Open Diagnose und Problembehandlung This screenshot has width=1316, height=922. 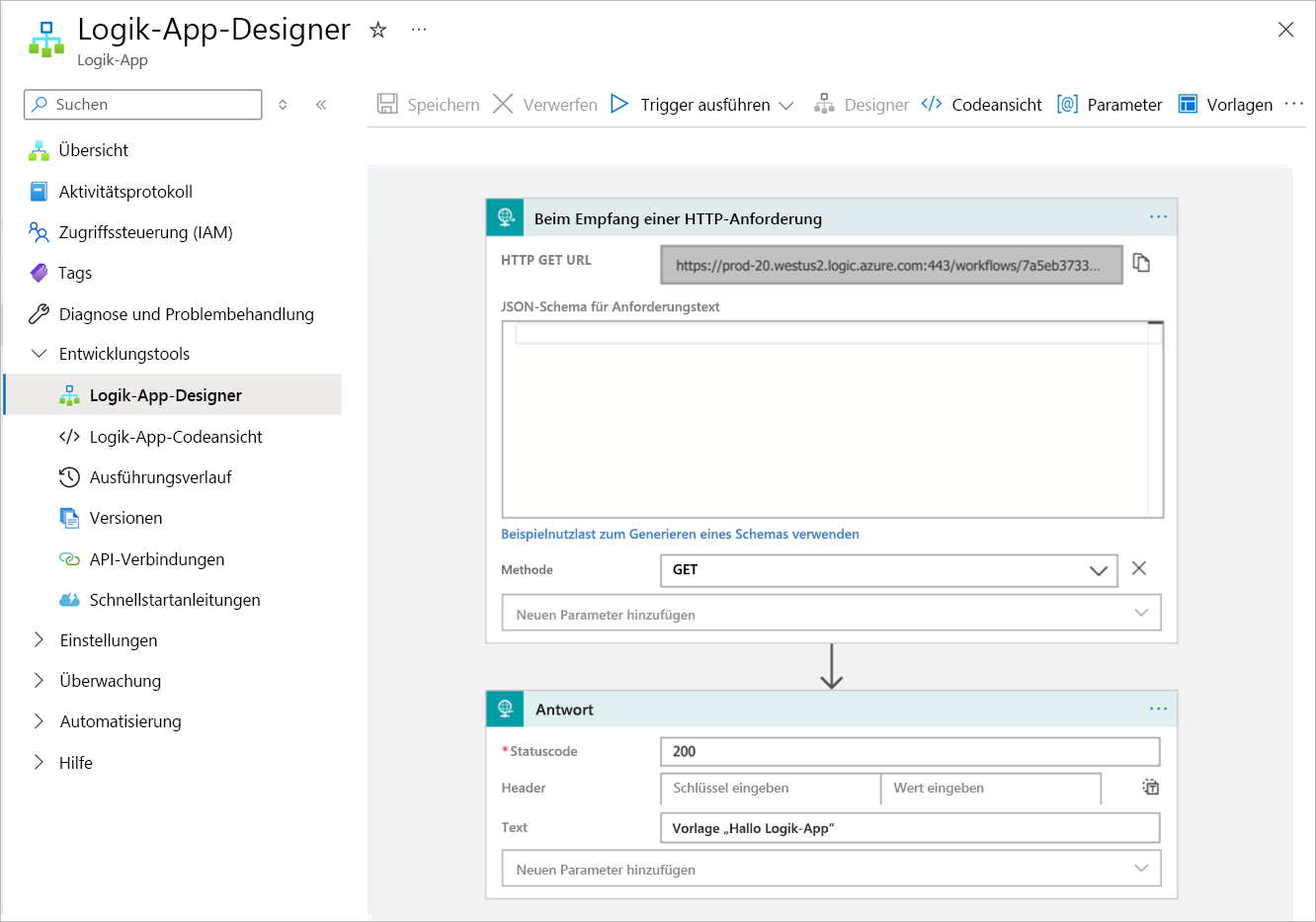click(x=173, y=314)
